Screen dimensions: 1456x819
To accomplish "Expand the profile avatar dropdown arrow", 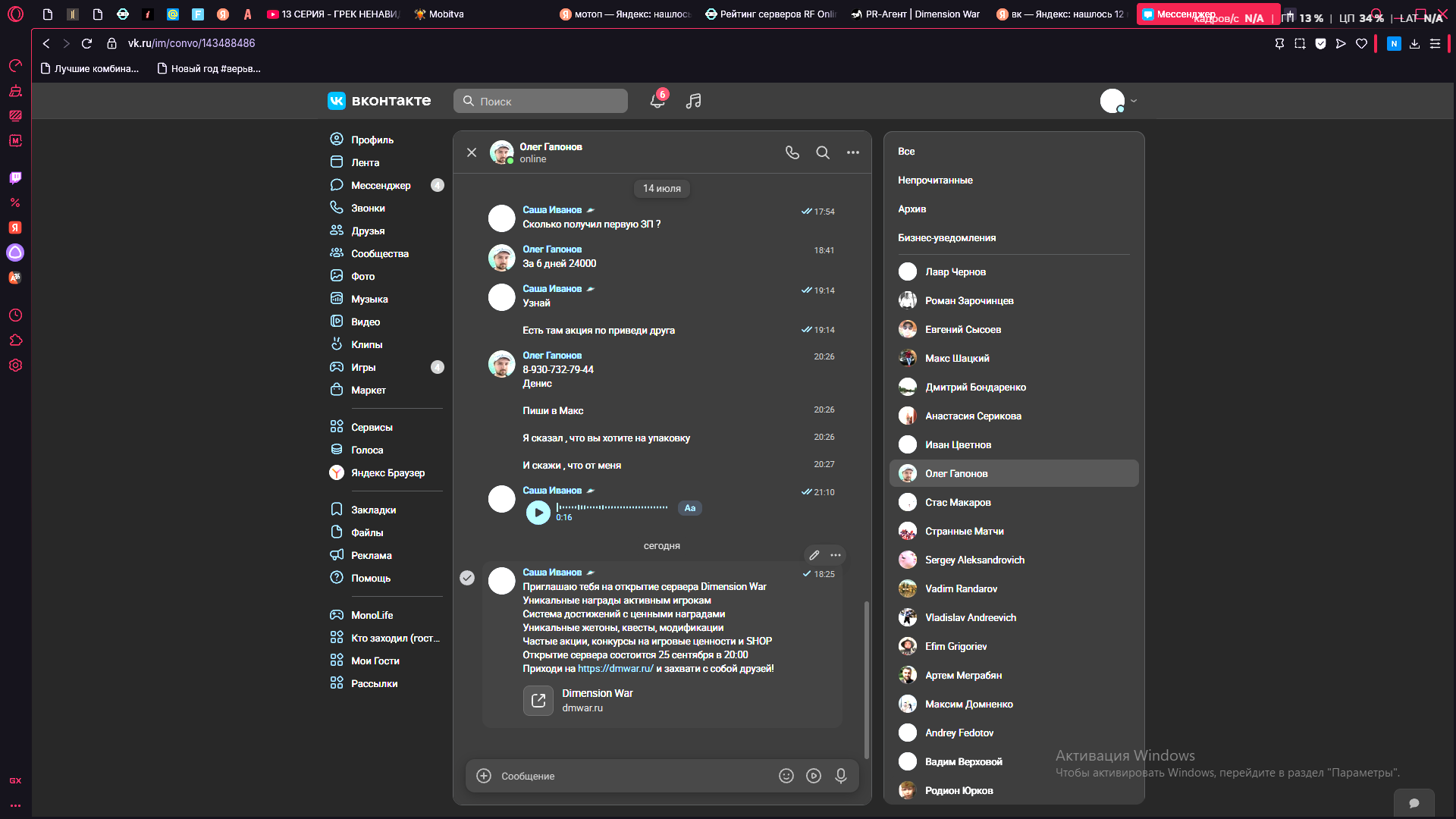I will tap(1134, 101).
